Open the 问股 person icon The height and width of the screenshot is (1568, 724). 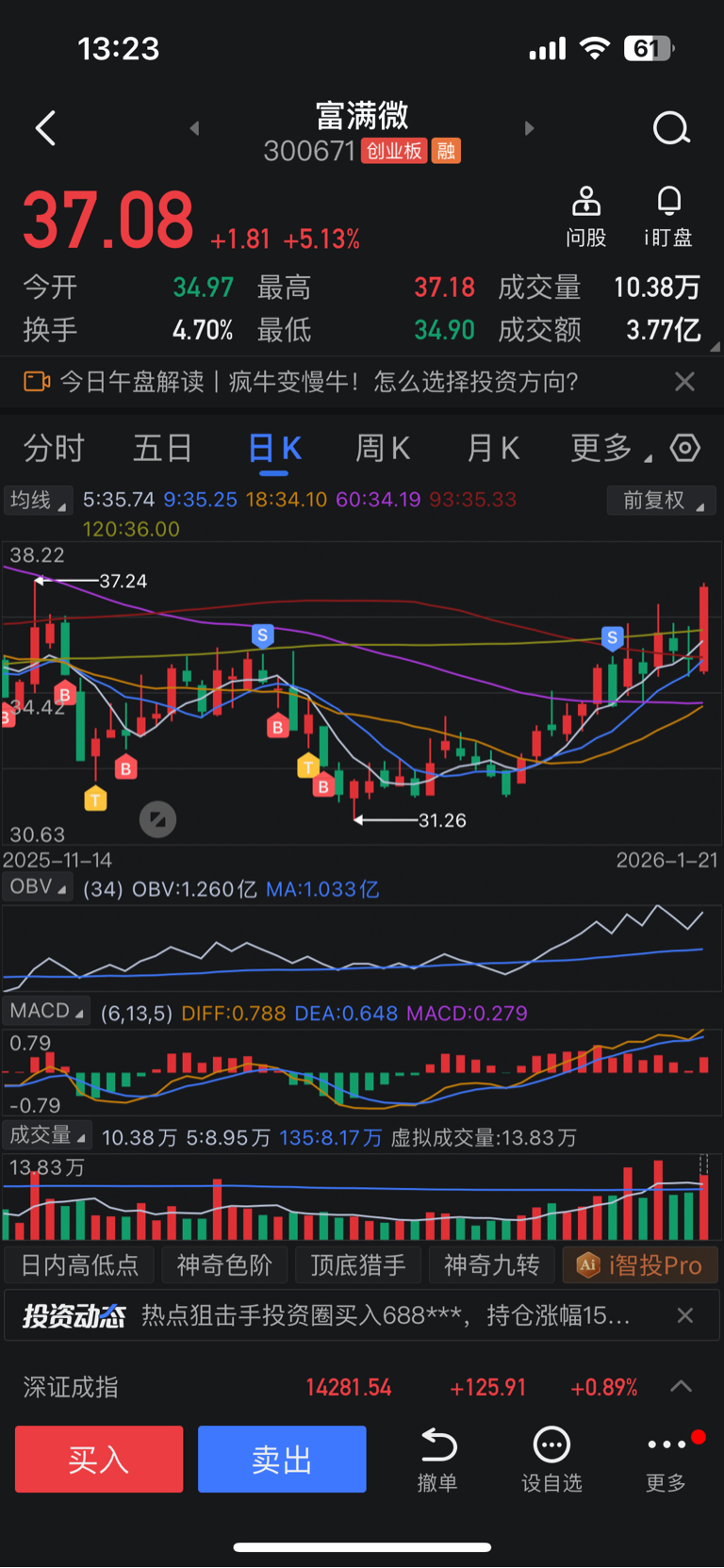point(586,201)
